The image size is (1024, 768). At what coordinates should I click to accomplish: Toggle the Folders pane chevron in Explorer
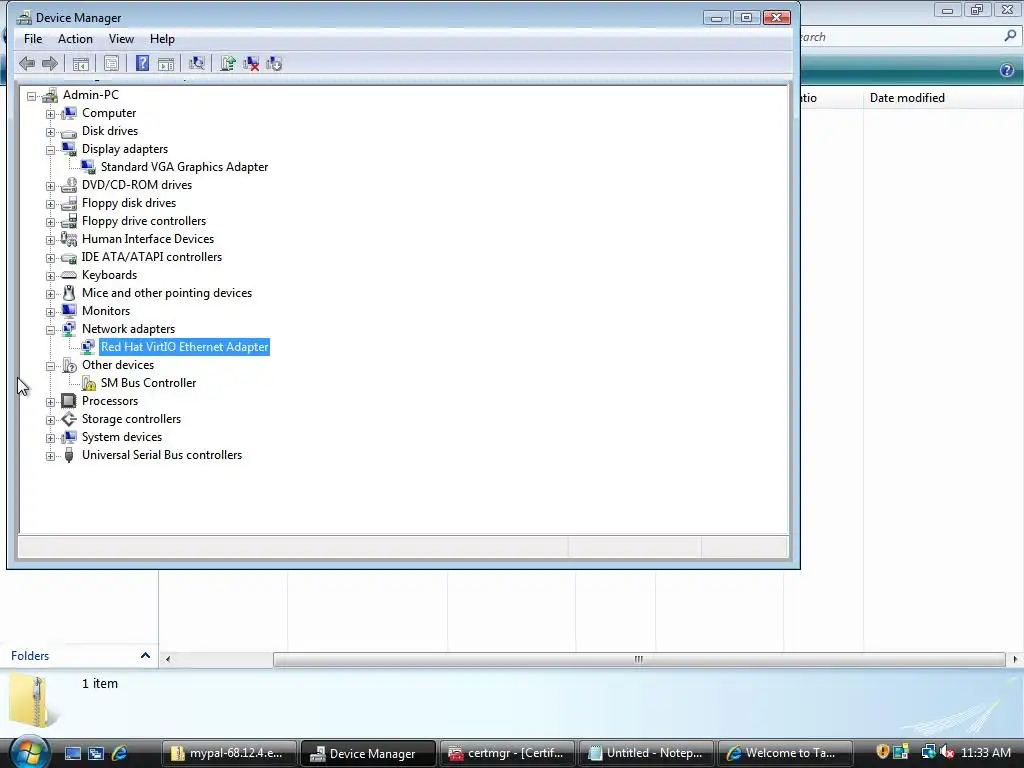click(145, 655)
